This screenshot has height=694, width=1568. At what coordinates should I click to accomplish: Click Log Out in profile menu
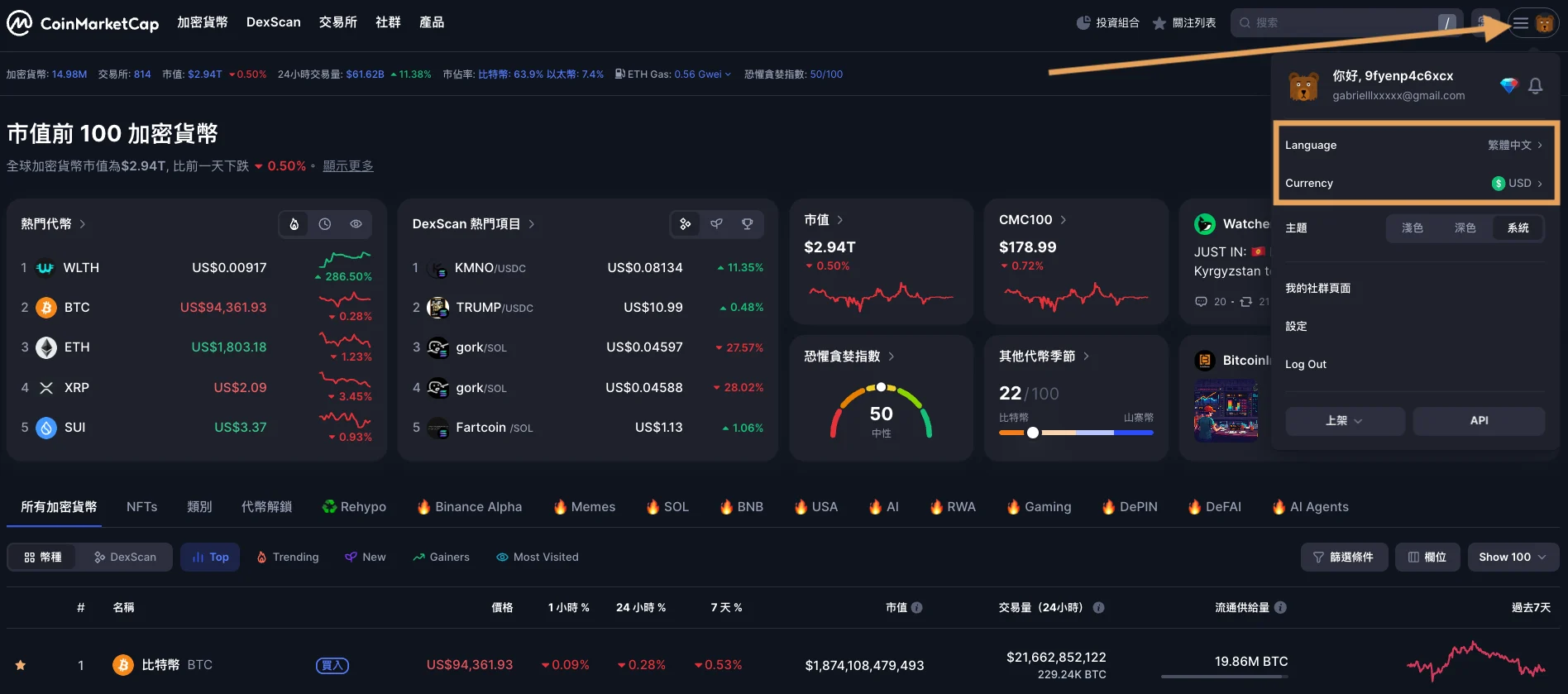click(x=1306, y=365)
